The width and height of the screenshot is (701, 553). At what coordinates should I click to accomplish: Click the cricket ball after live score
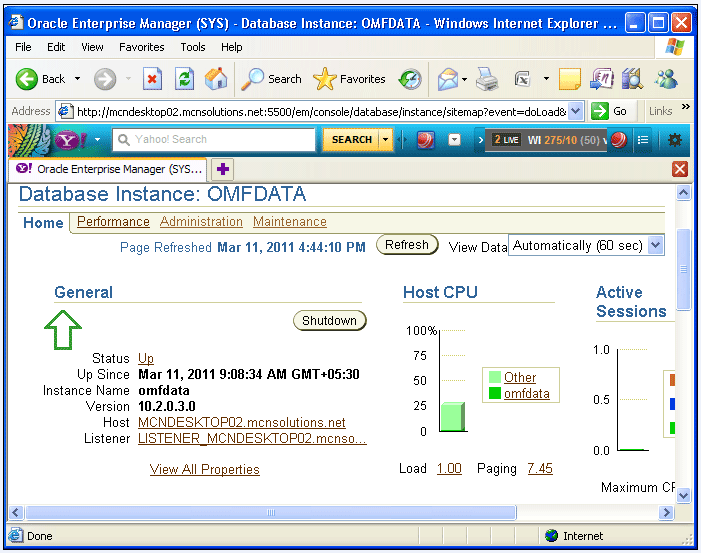point(618,140)
